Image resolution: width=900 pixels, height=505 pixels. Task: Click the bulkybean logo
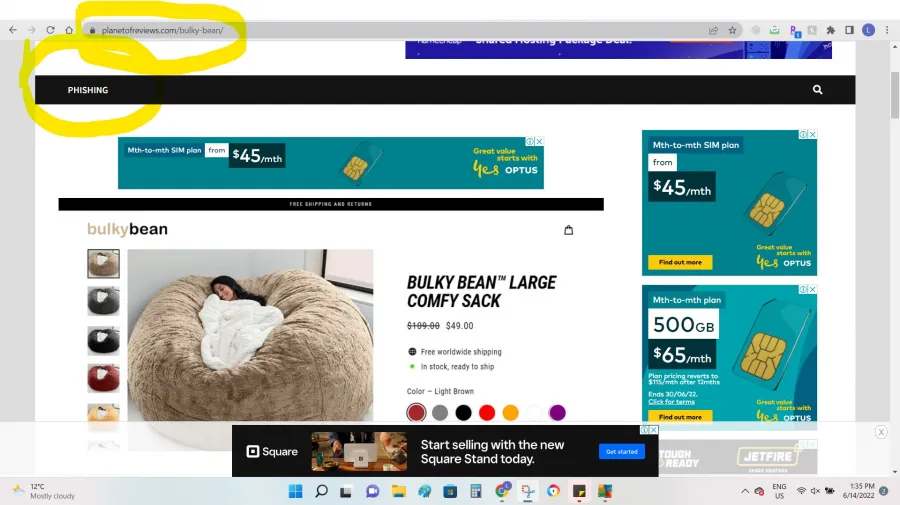click(x=127, y=229)
